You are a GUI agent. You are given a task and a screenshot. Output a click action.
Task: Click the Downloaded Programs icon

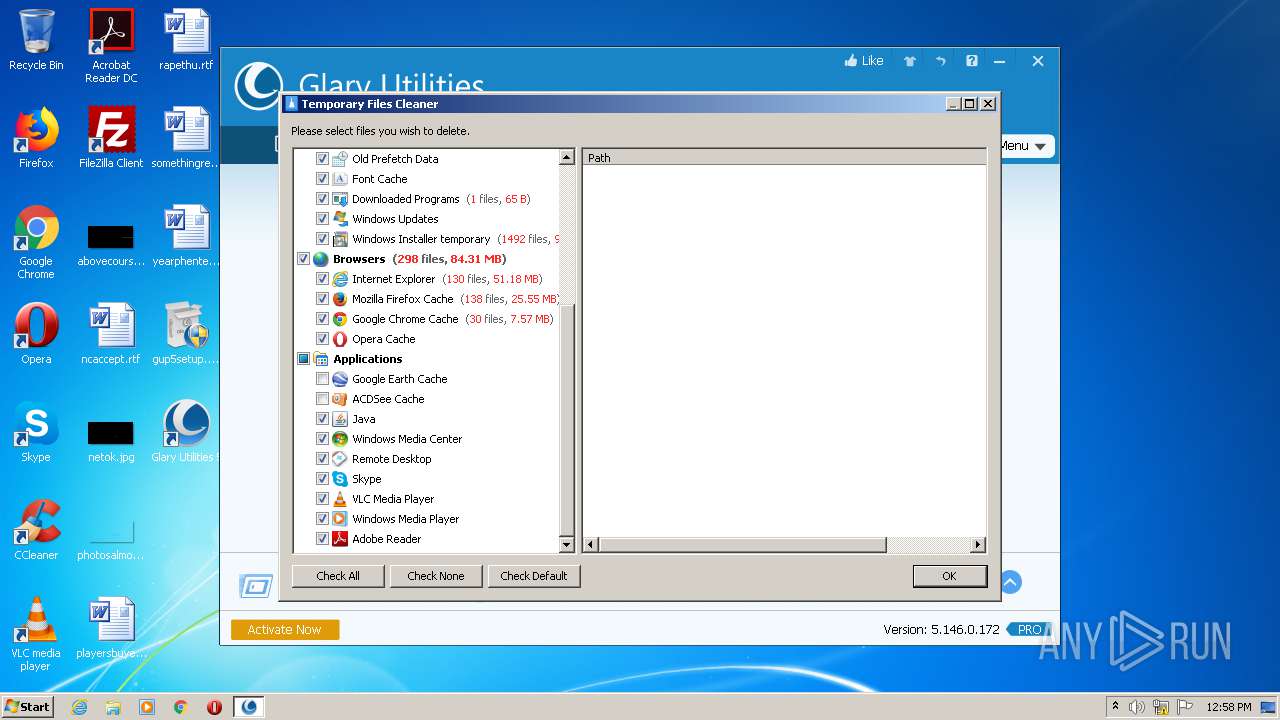pos(340,199)
